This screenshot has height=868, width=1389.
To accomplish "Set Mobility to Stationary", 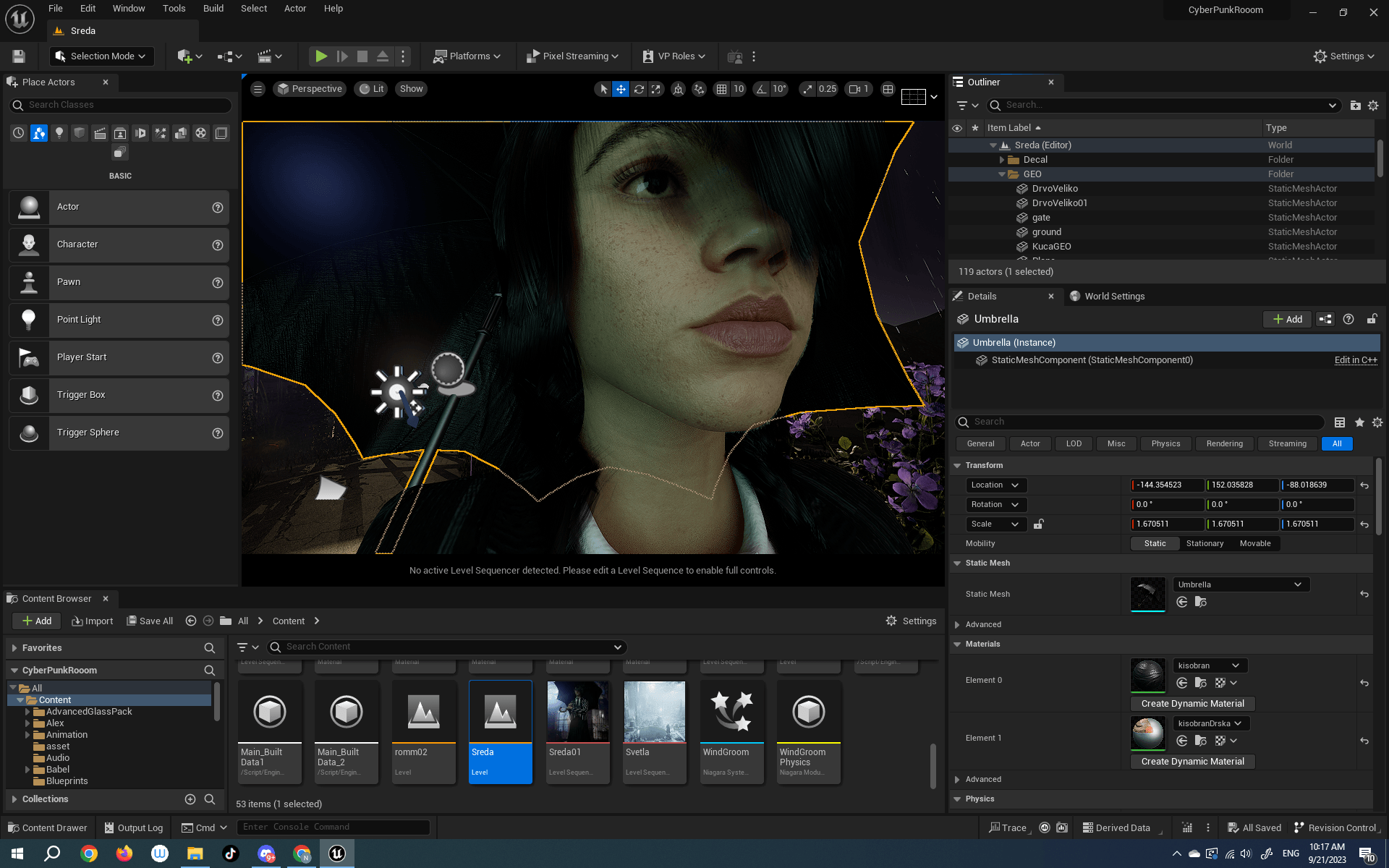I will (x=1205, y=544).
